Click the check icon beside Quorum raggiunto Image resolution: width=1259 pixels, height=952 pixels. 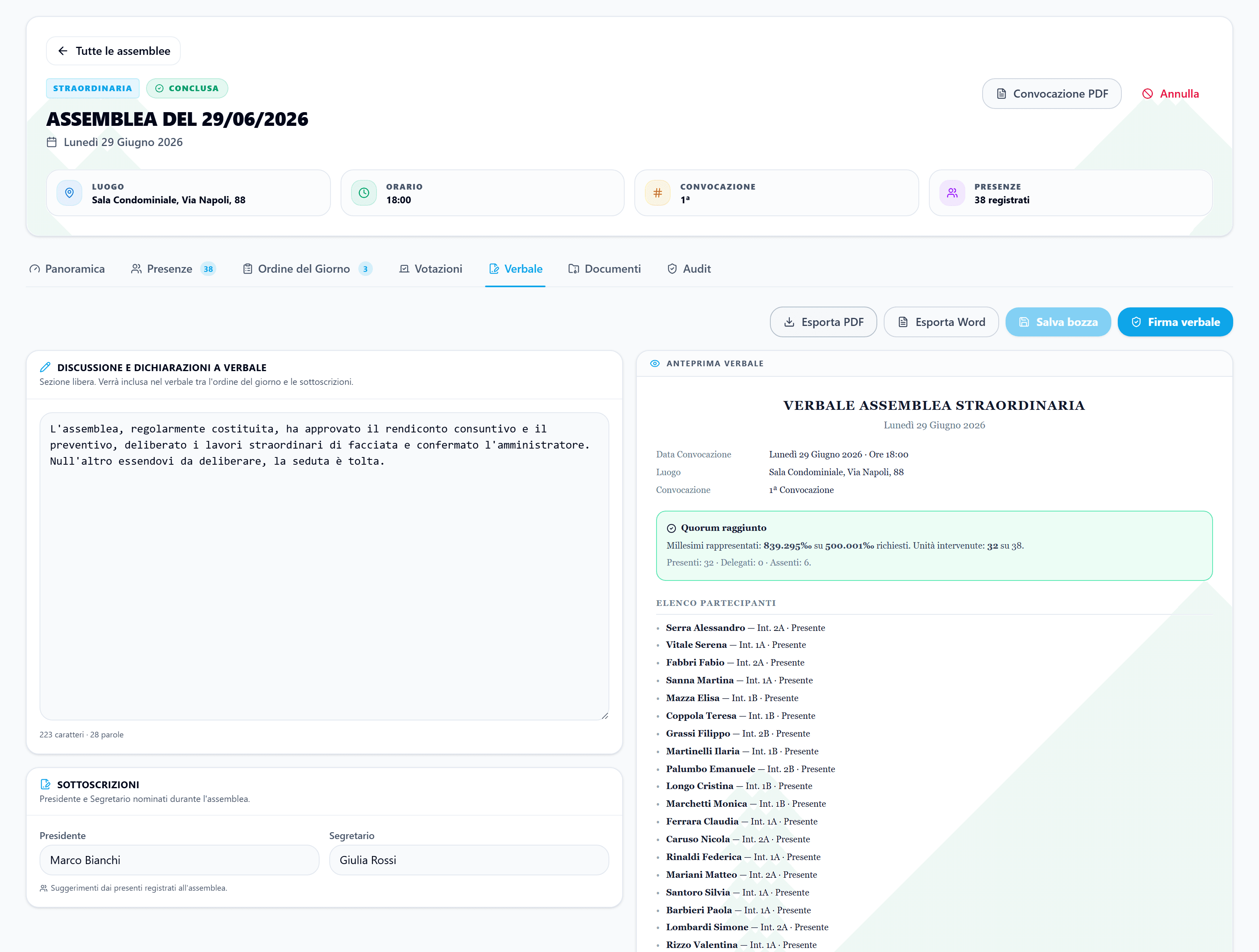click(x=671, y=528)
